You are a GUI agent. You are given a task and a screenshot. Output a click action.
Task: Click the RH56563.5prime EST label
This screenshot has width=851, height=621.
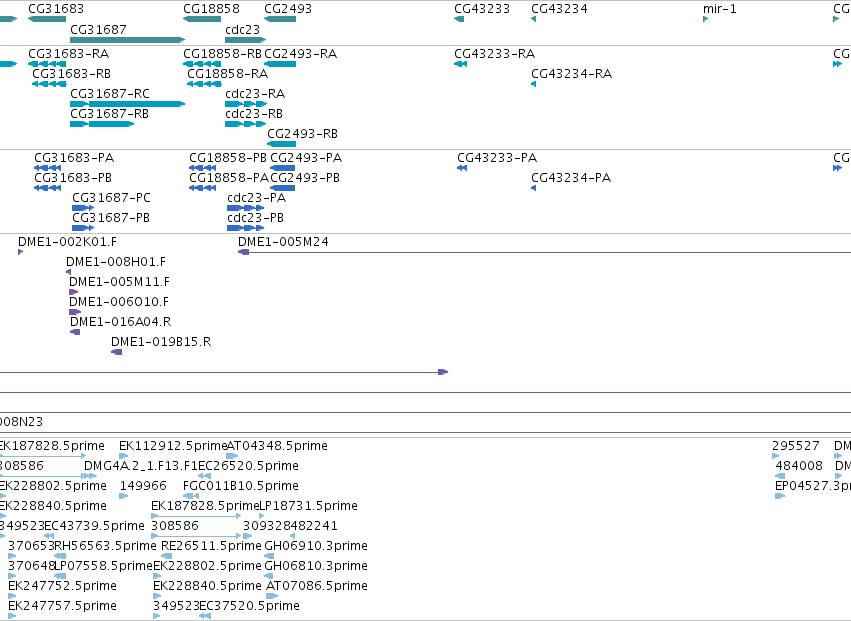(106, 546)
